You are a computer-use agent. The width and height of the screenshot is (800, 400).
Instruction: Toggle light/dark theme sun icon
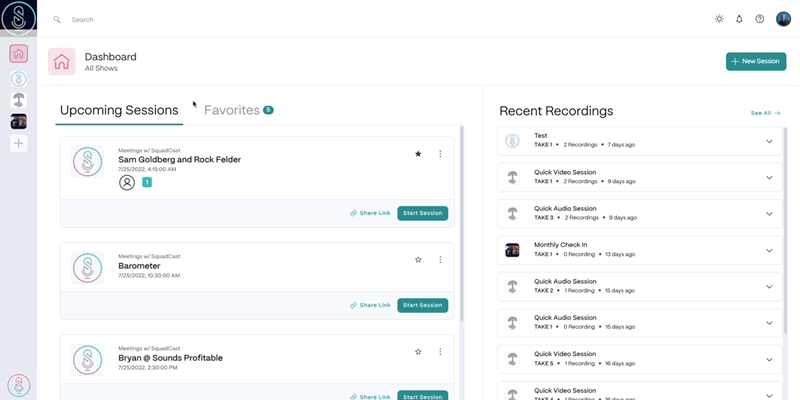coord(719,19)
